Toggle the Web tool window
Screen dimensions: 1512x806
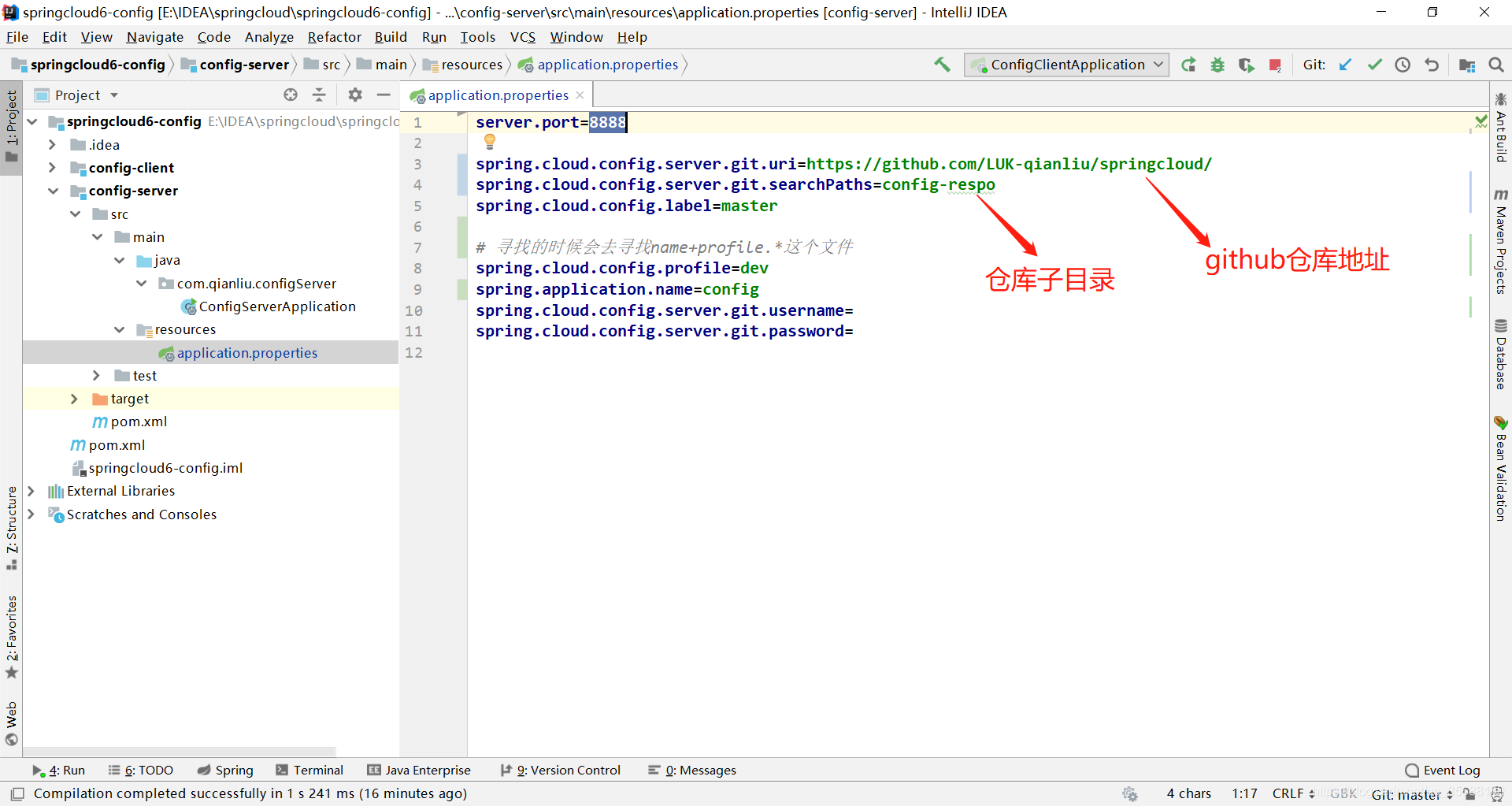coord(11,723)
